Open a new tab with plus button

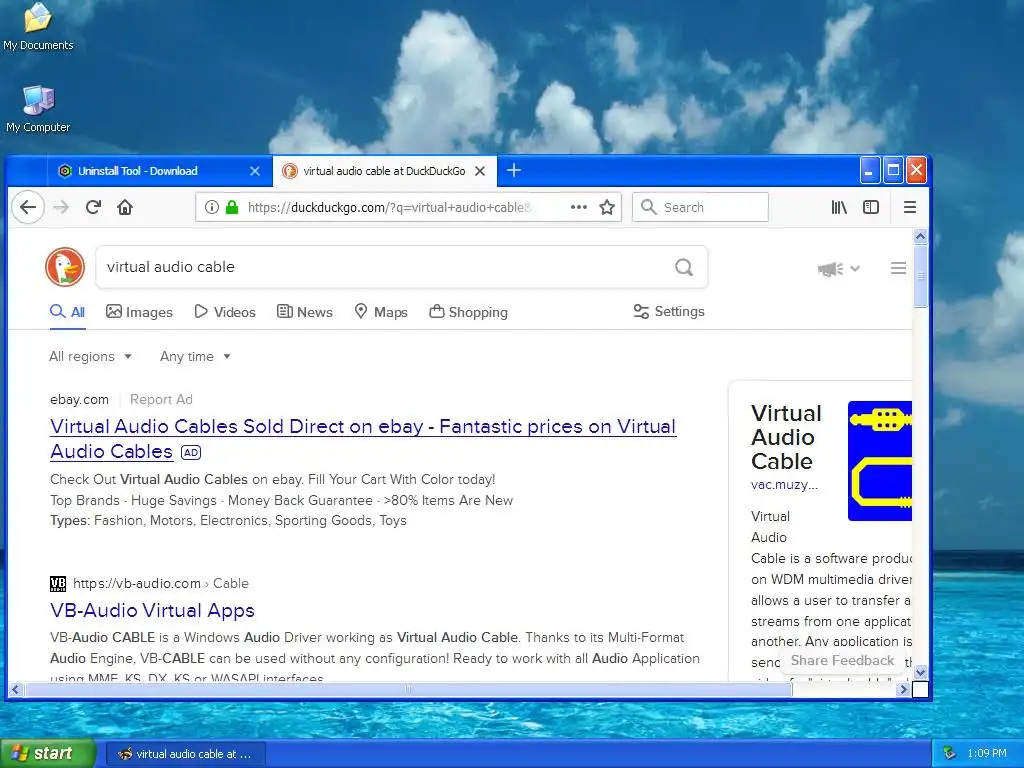(x=514, y=170)
